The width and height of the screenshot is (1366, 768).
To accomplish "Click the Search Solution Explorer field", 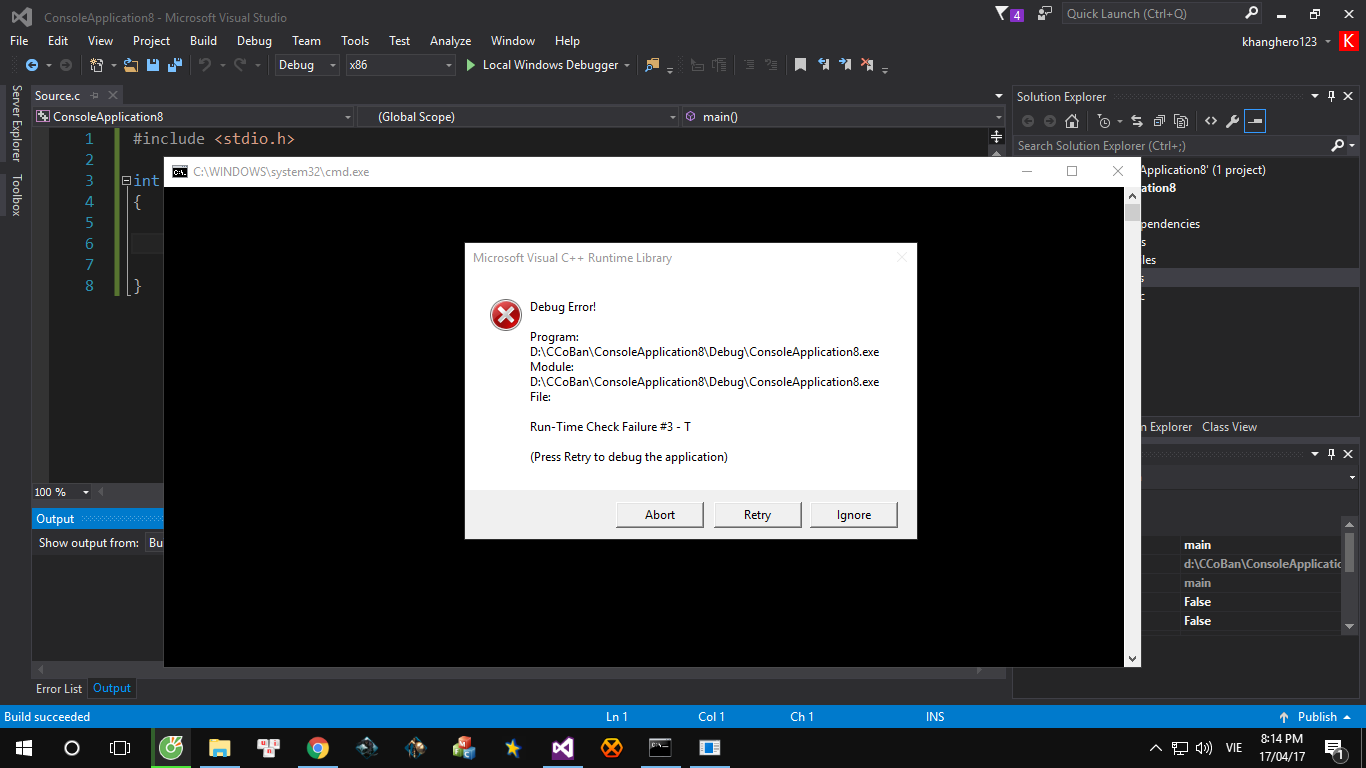I will click(x=1172, y=146).
